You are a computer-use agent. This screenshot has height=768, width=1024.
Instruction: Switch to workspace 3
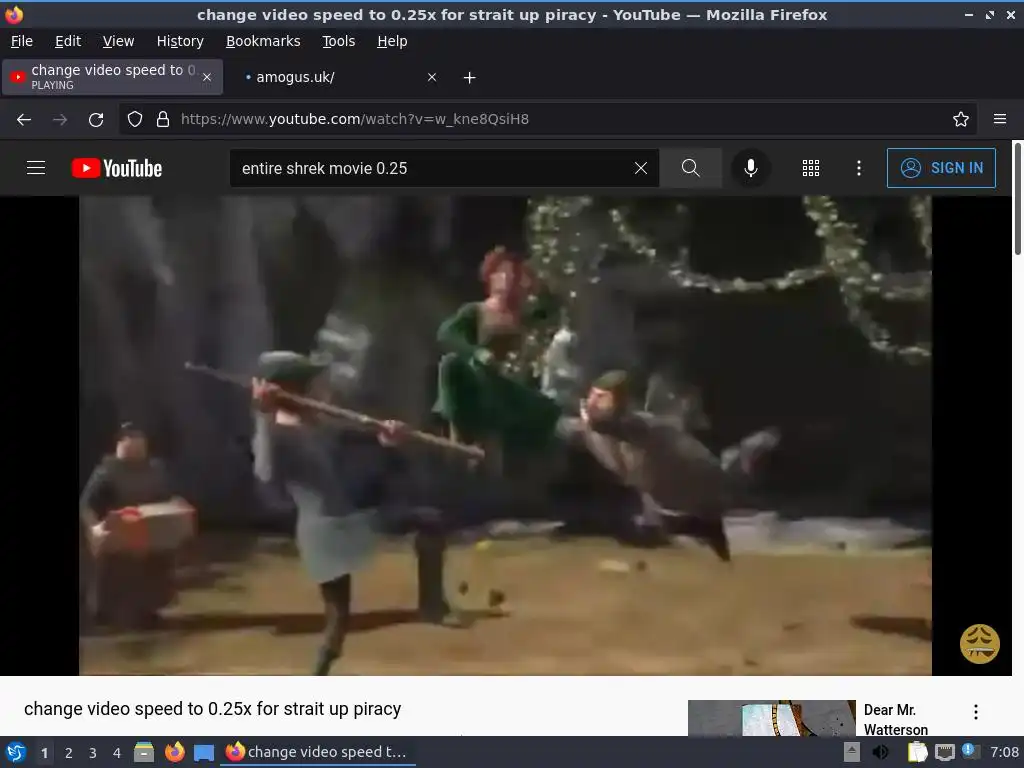(x=93, y=753)
